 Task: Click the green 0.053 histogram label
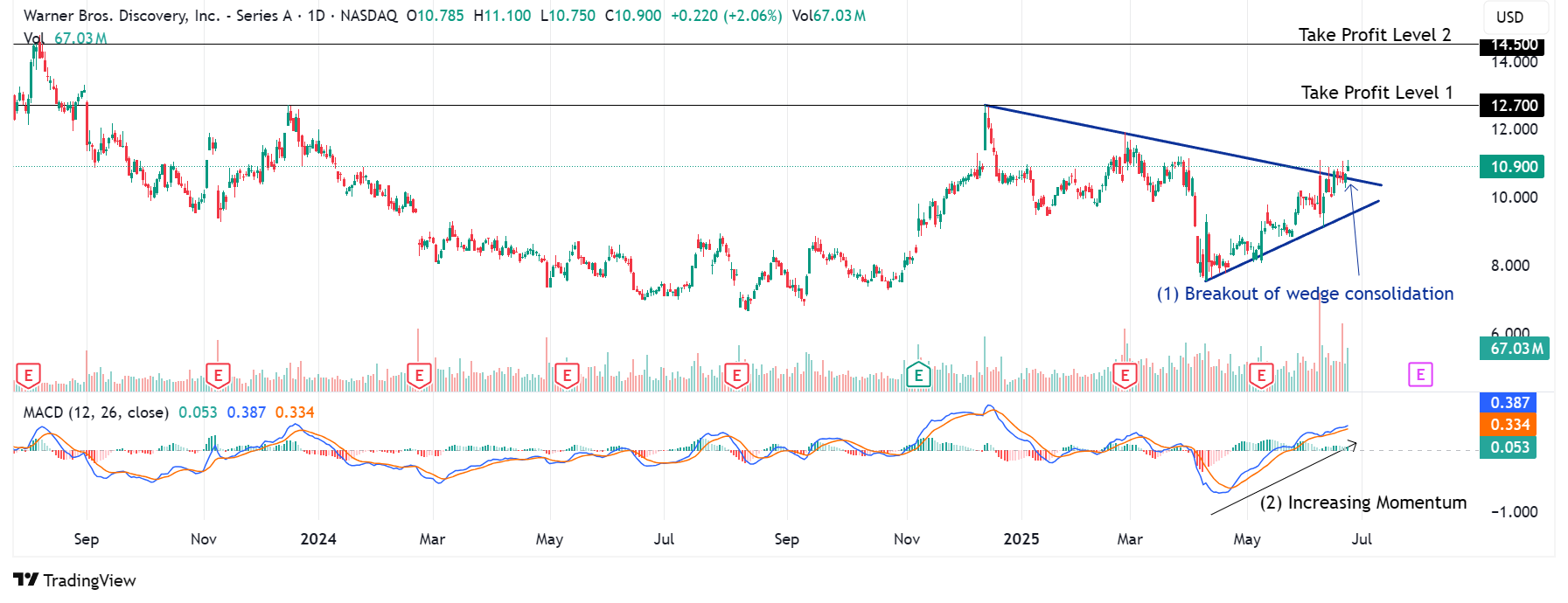tap(1509, 447)
